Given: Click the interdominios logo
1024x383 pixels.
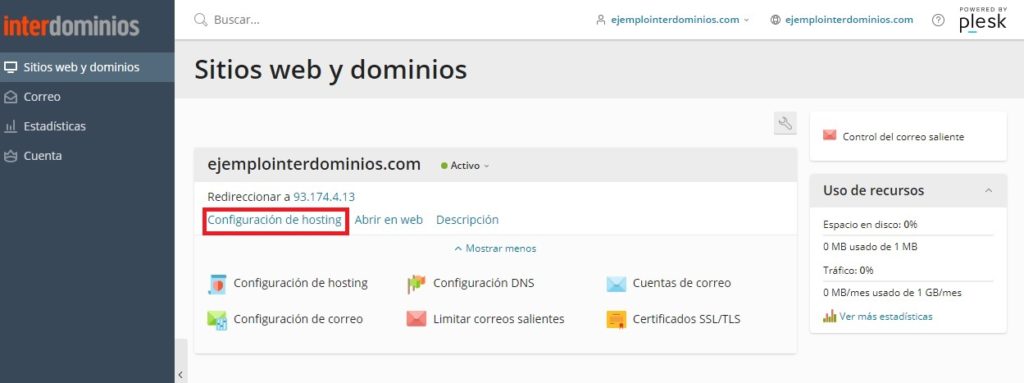Looking at the screenshot, I should [71, 26].
